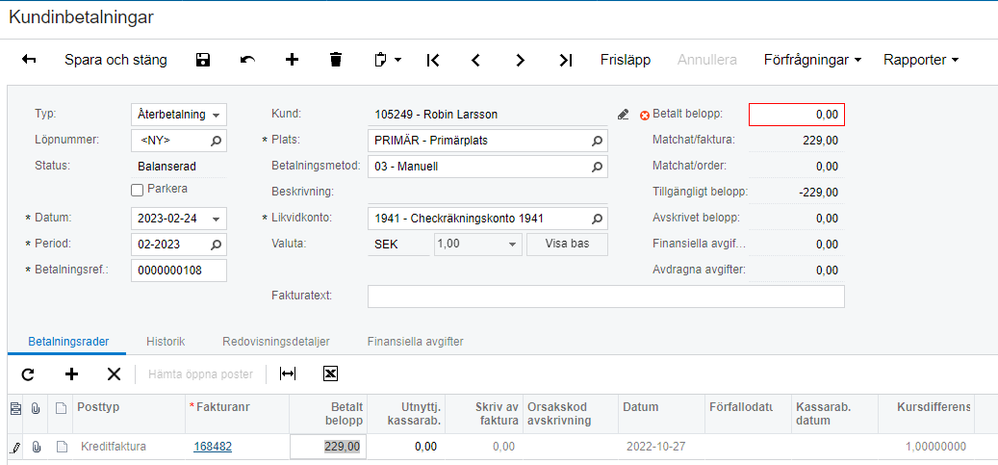Toggle the Parkera checkbox
Viewport: 998px width, 465px height.
pos(136,190)
